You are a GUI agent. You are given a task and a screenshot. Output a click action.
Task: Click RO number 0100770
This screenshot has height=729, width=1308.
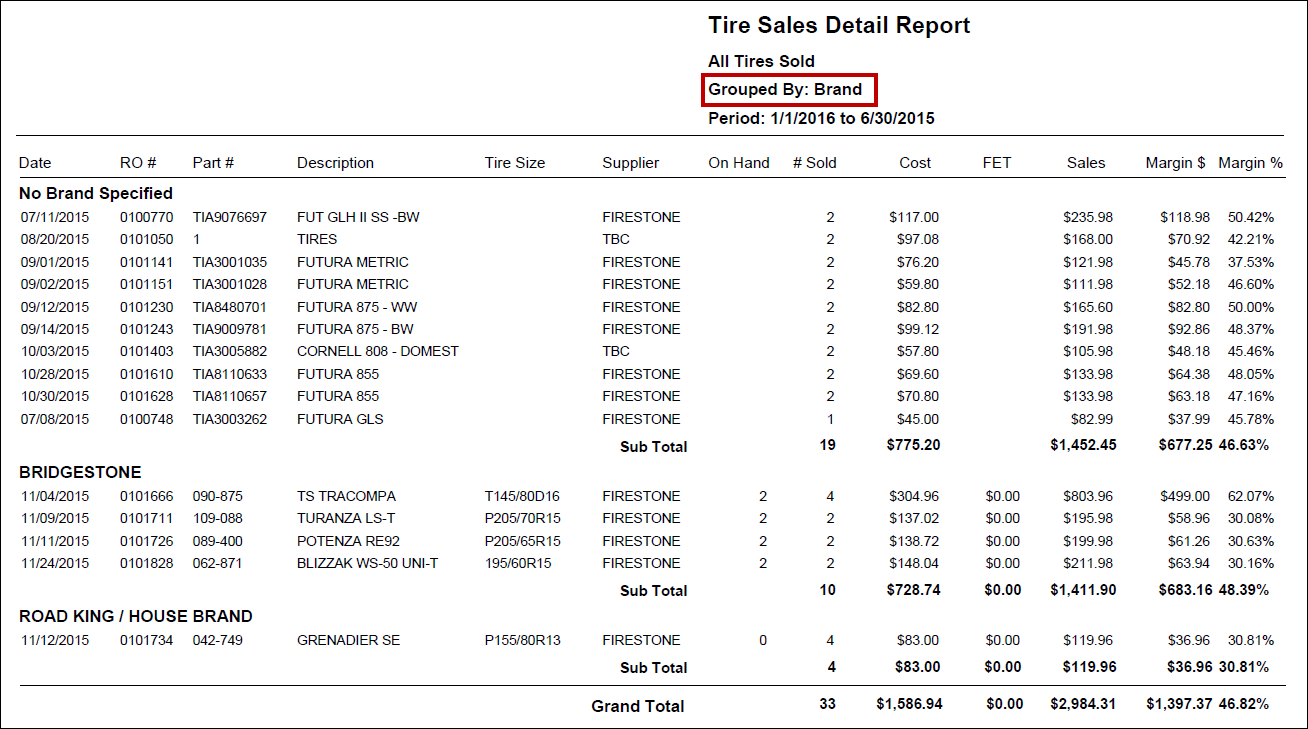(146, 217)
